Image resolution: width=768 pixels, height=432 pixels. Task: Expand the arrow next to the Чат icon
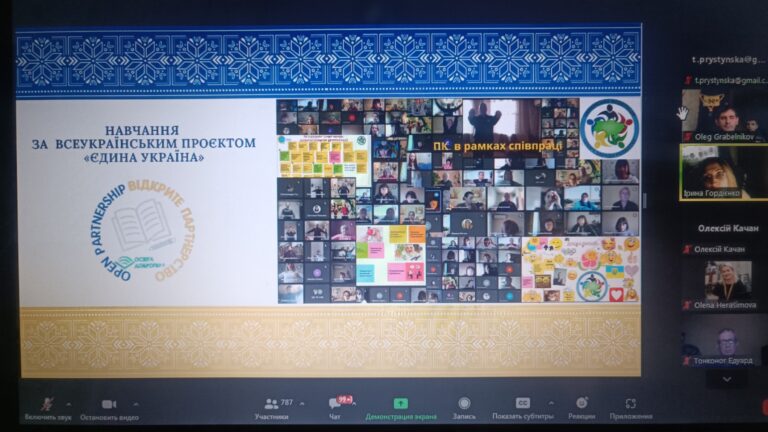pos(354,404)
